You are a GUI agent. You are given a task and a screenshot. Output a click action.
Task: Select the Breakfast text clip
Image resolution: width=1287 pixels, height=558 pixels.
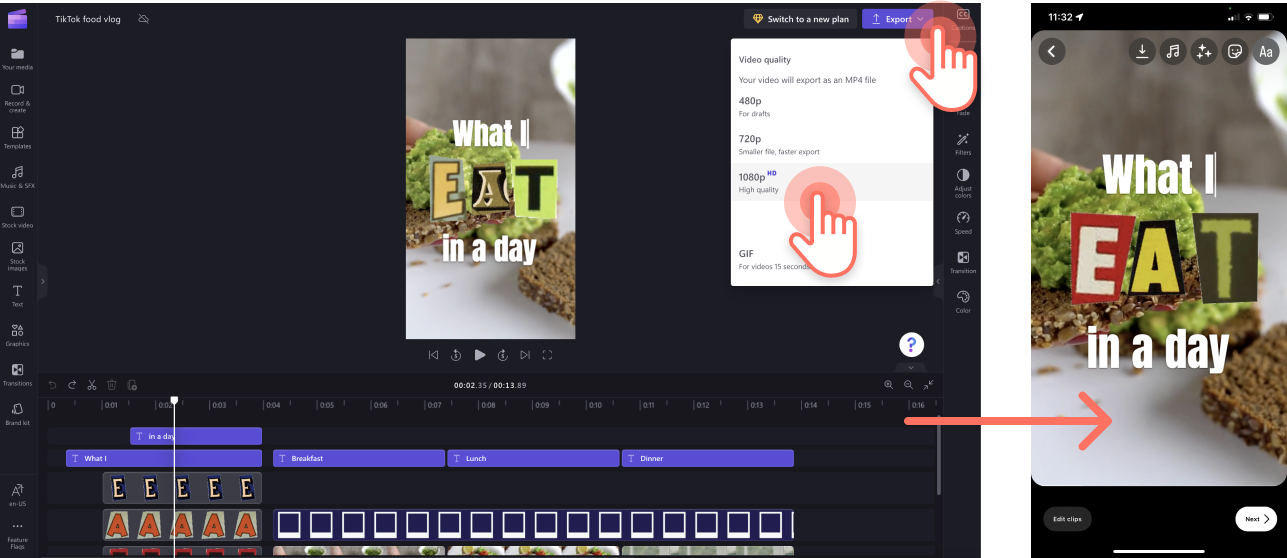point(359,458)
